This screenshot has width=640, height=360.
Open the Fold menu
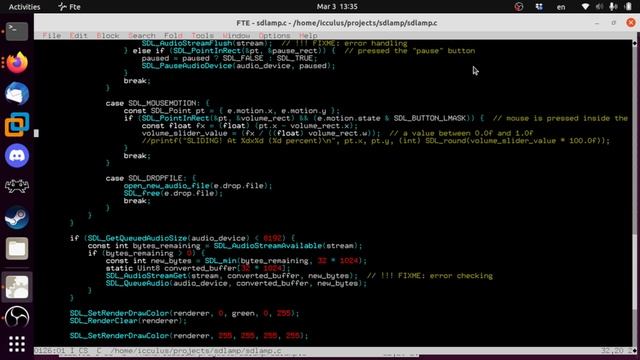pyautogui.click(x=173, y=36)
